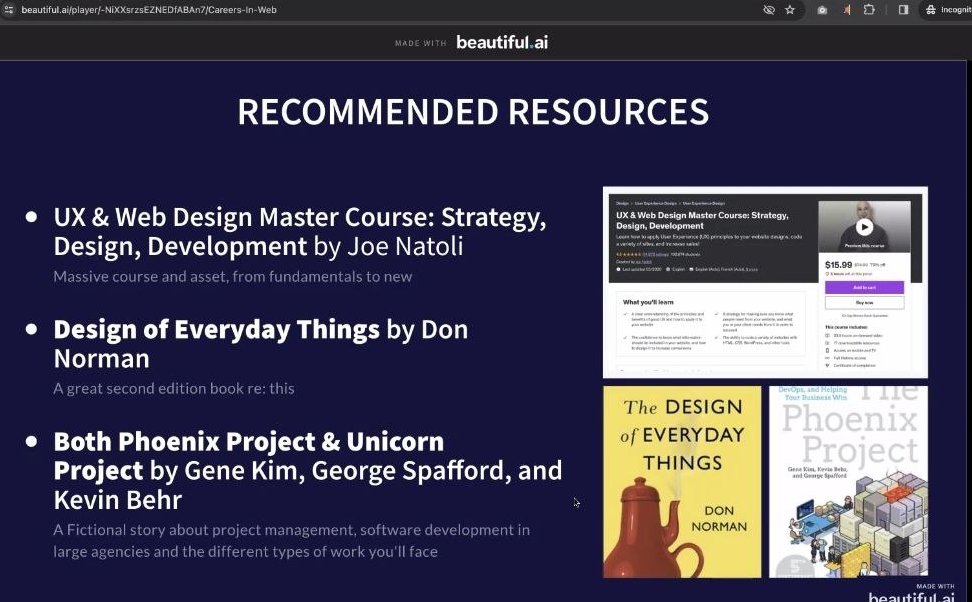
Task: Click the Udemy course page screenshot heading
Action: click(702, 220)
